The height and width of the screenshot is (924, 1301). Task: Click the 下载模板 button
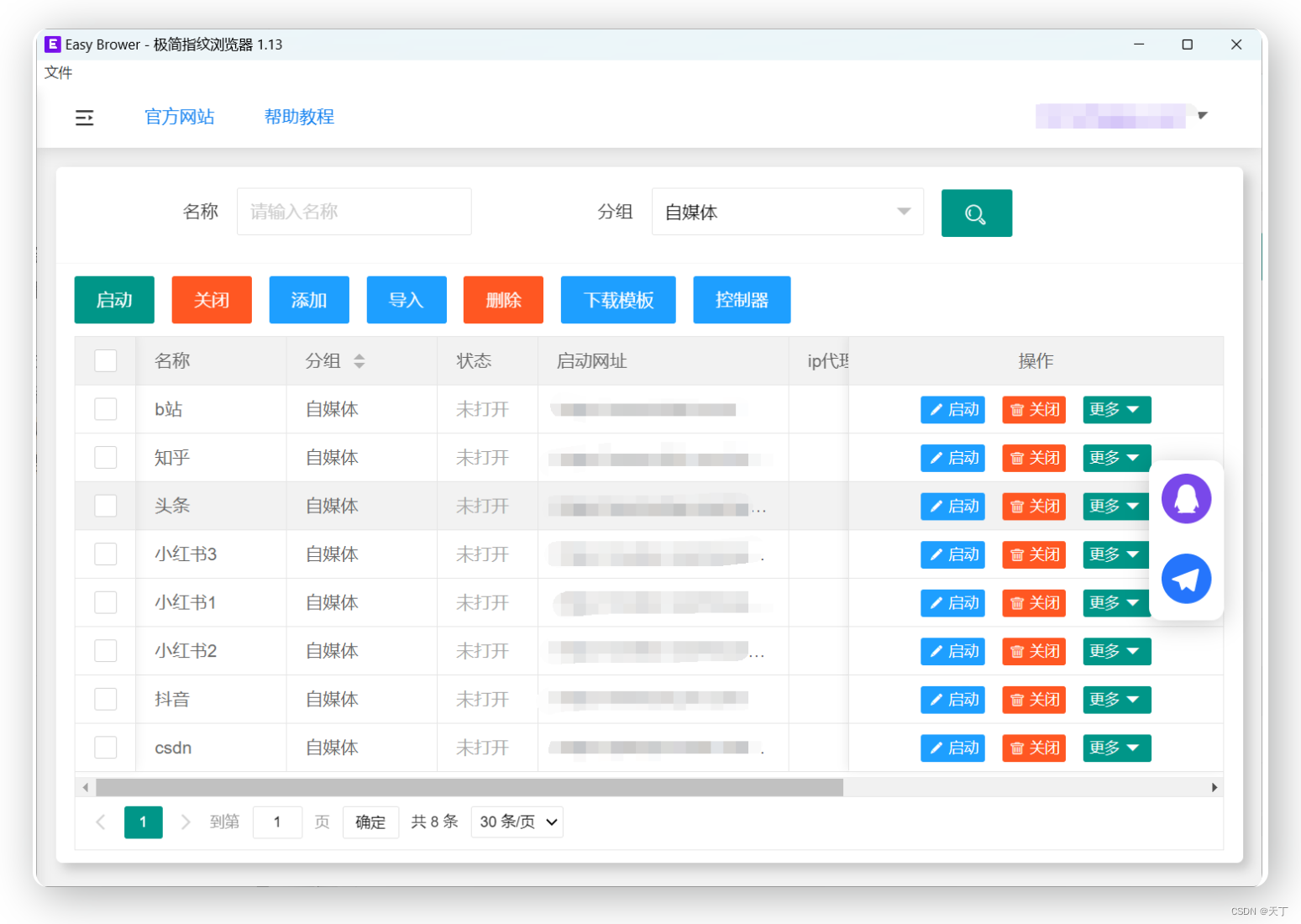(618, 300)
